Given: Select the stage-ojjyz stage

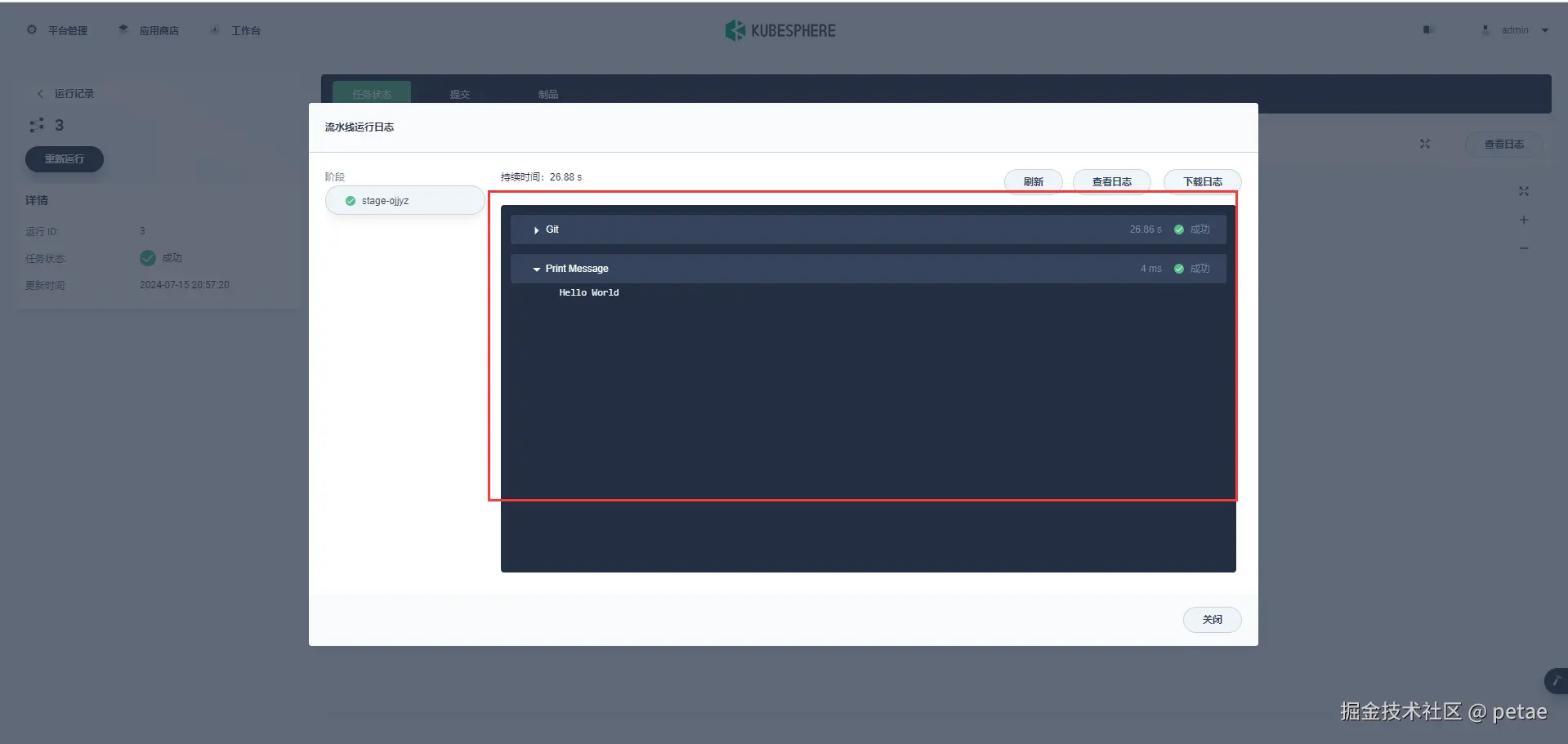Looking at the screenshot, I should 404,200.
